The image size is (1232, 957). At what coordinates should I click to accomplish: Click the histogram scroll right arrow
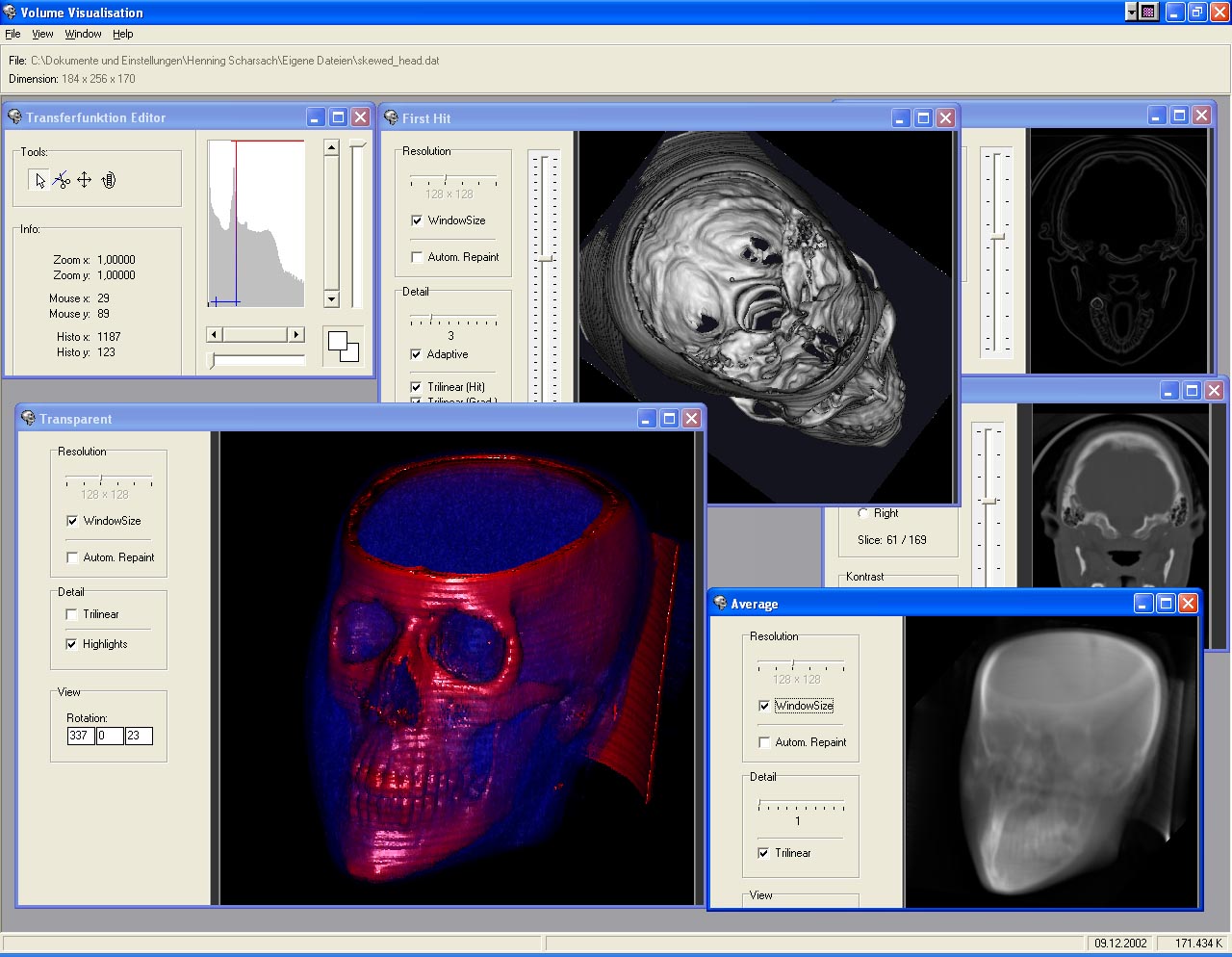click(296, 334)
